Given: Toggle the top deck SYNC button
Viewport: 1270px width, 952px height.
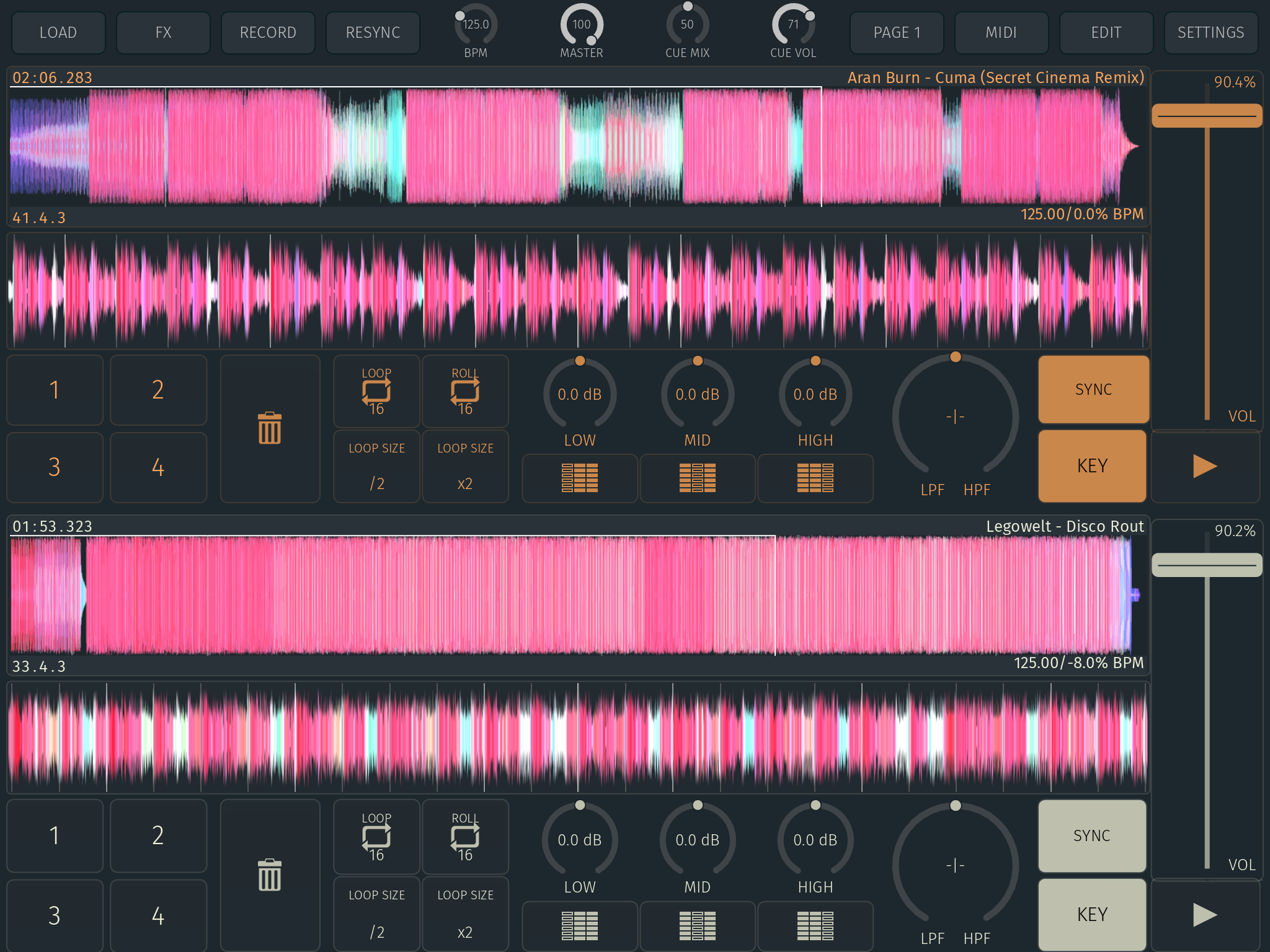Looking at the screenshot, I should coord(1093,389).
